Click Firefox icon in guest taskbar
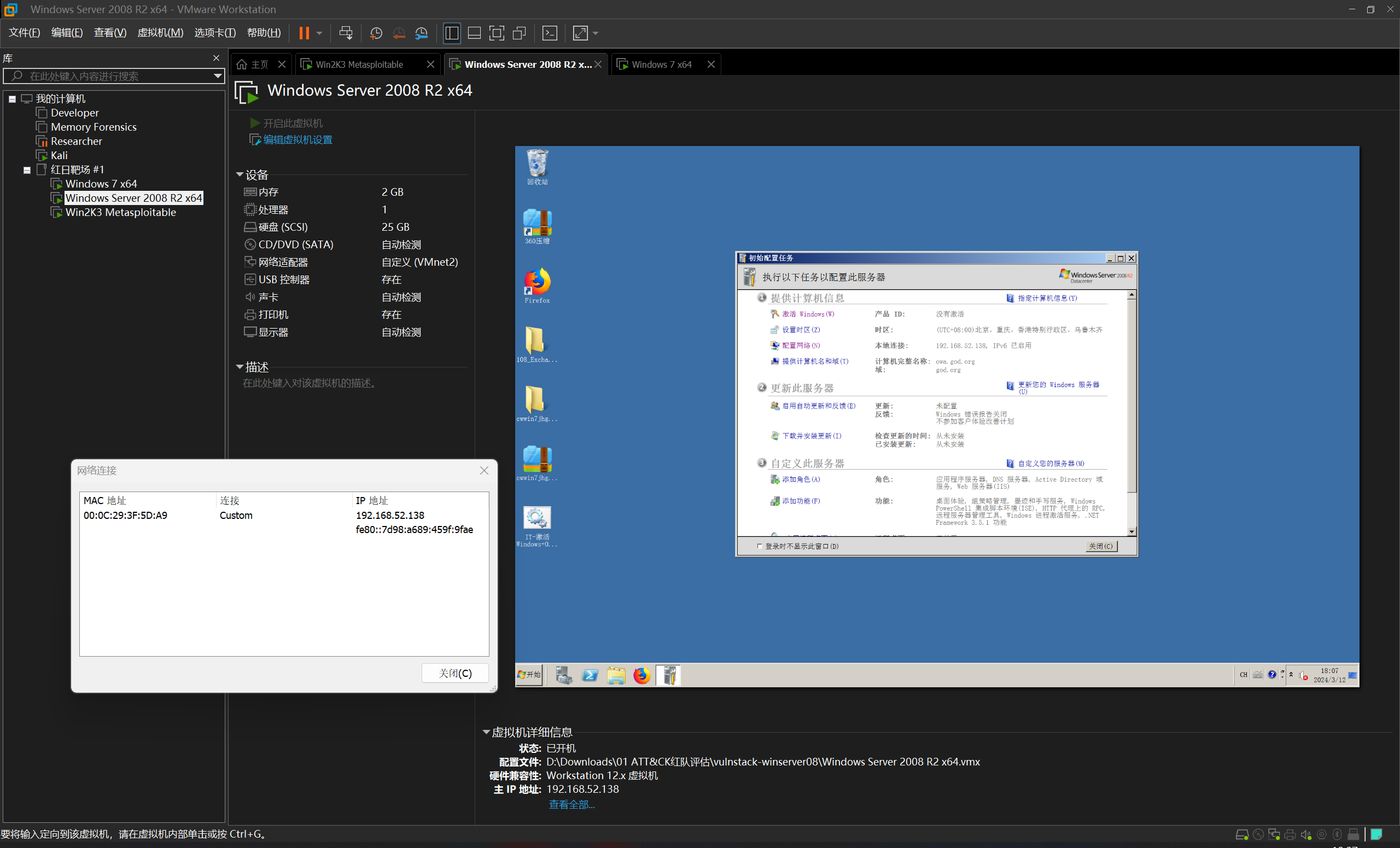The image size is (1400, 848). [642, 675]
